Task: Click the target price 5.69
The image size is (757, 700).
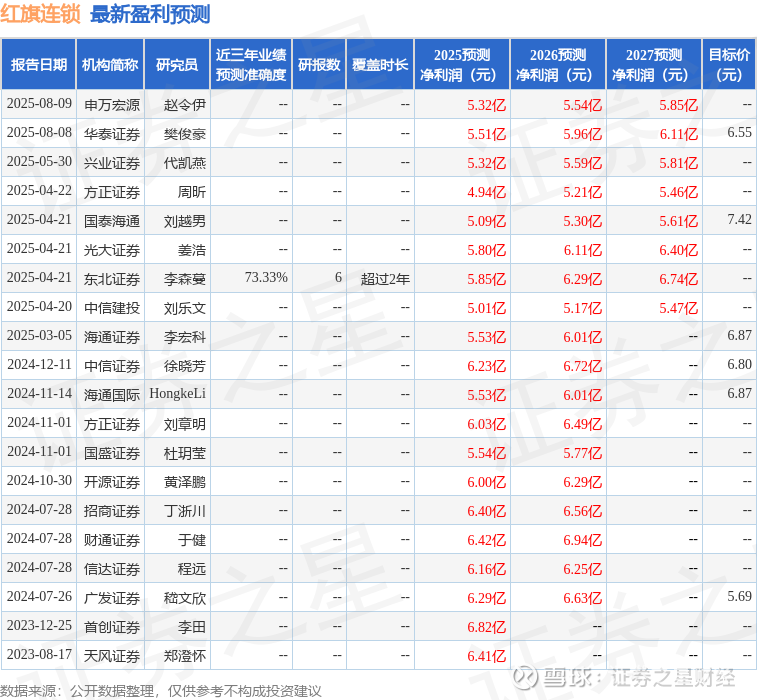Action: coord(740,596)
